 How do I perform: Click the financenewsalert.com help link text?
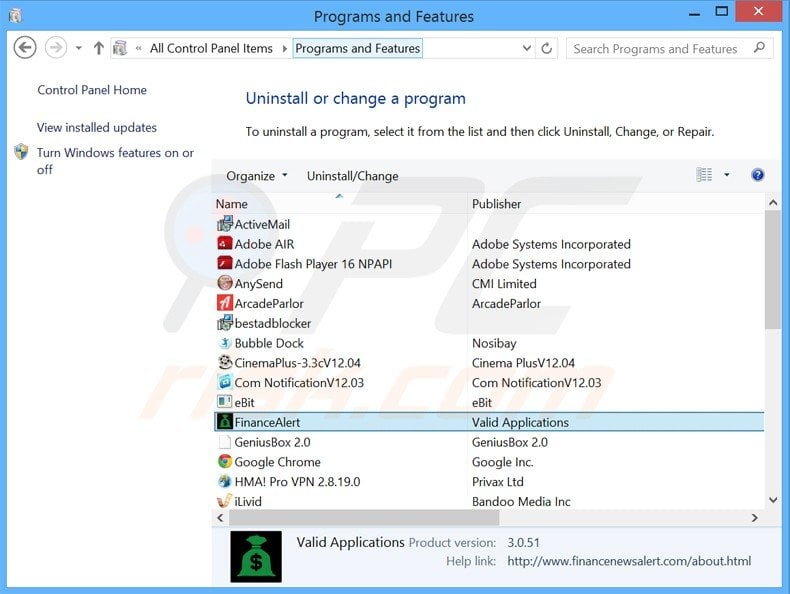point(629,561)
